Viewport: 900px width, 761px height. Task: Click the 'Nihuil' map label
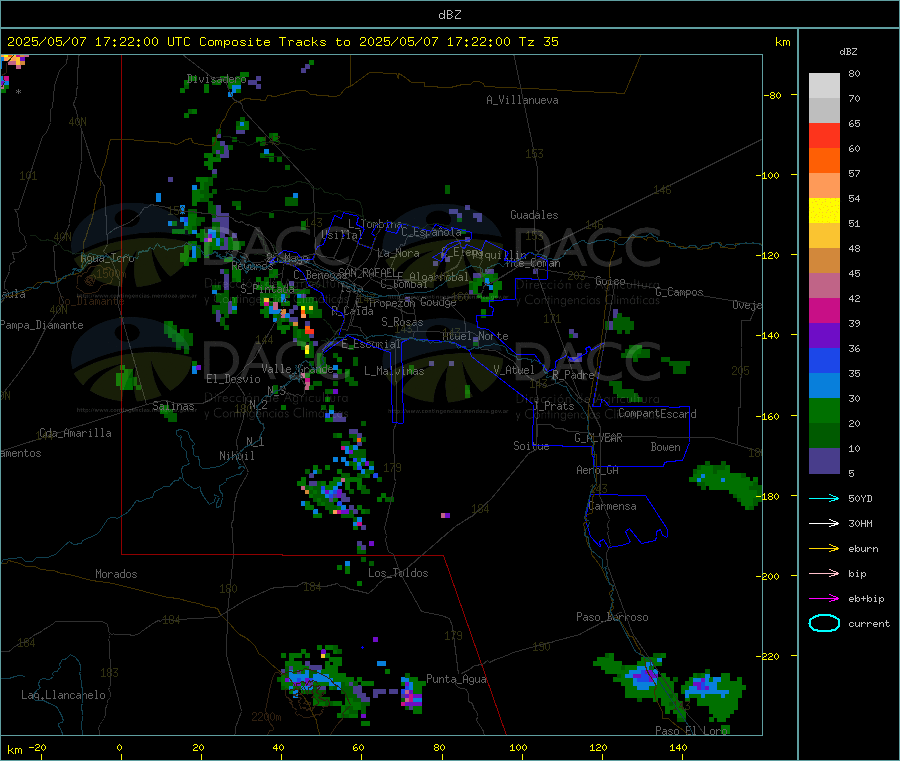pos(236,456)
